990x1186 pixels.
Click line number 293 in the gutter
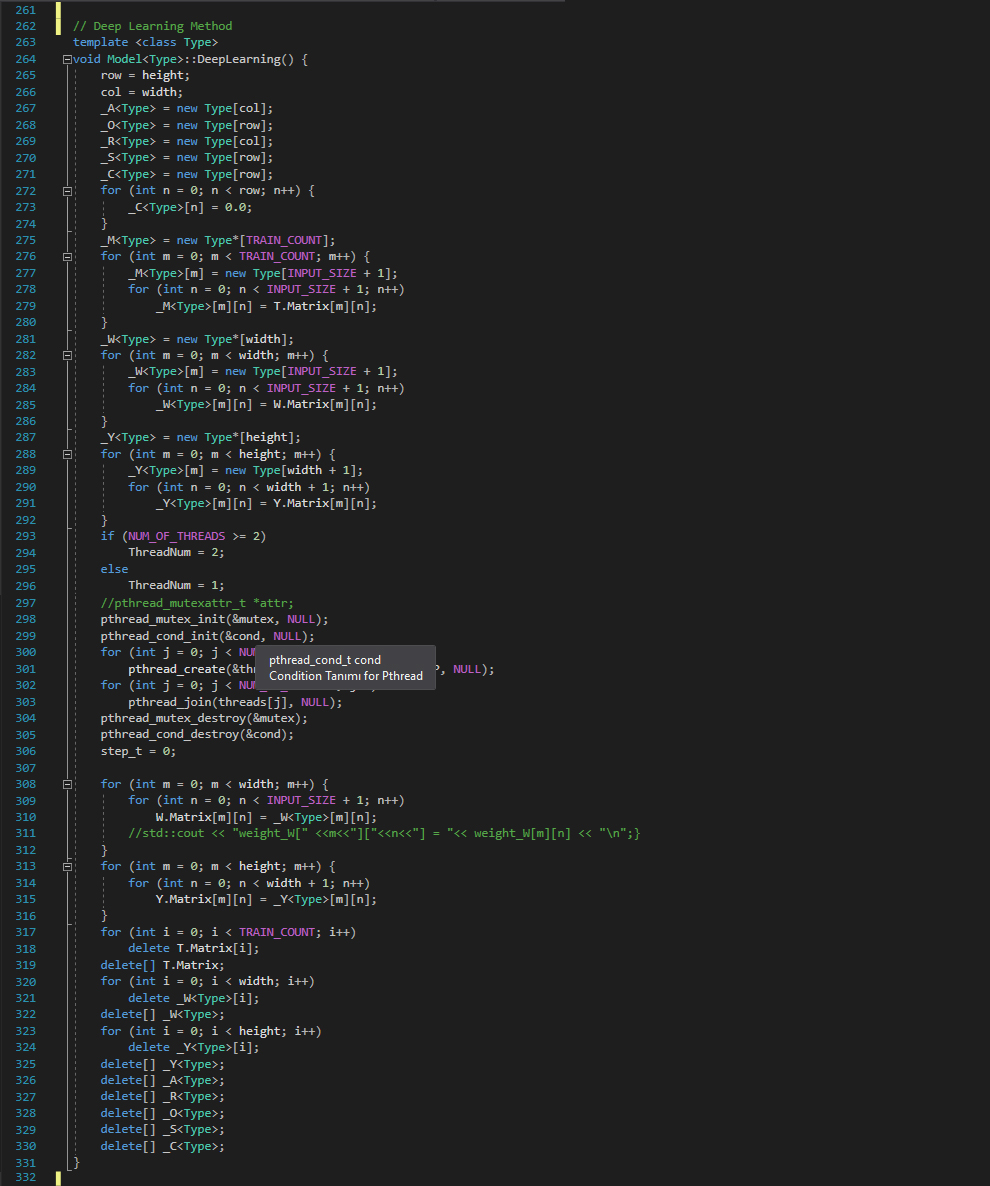click(26, 536)
